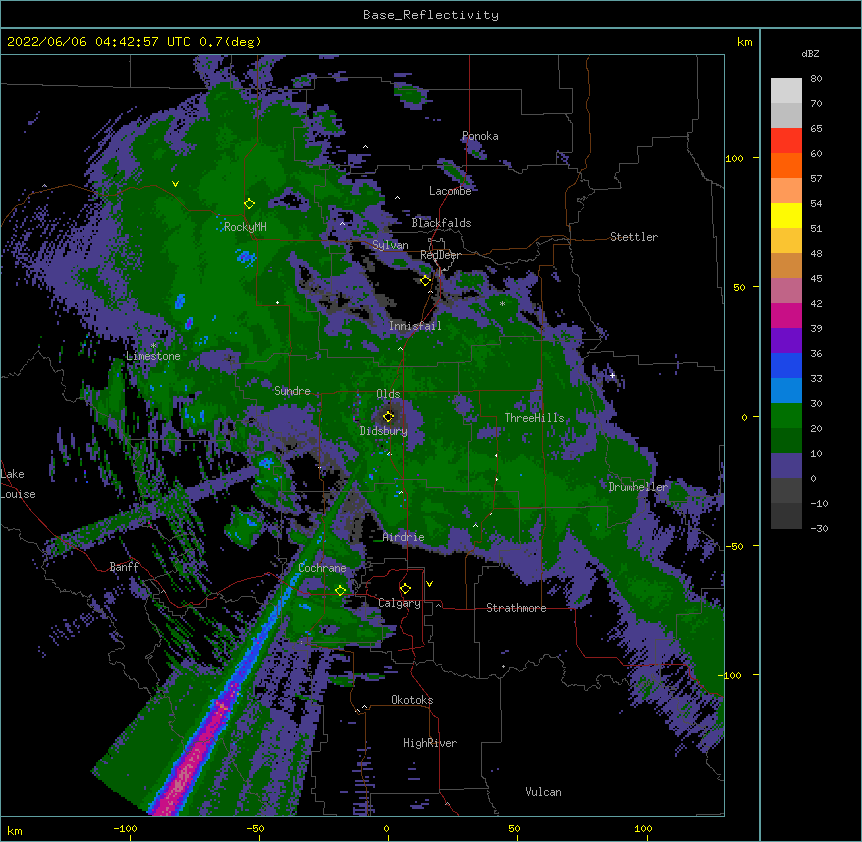Click the -100 tick on the bottom axis

pyautogui.click(x=125, y=828)
